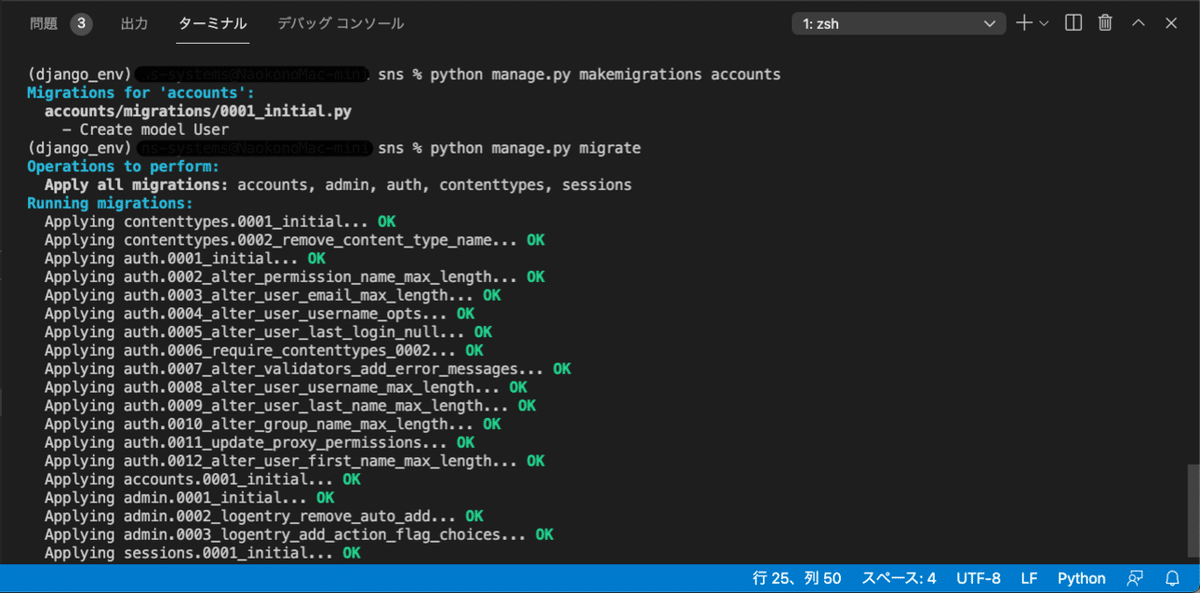Open the feedback icon in status bar
Viewport: 1200px width, 593px height.
point(1135,578)
